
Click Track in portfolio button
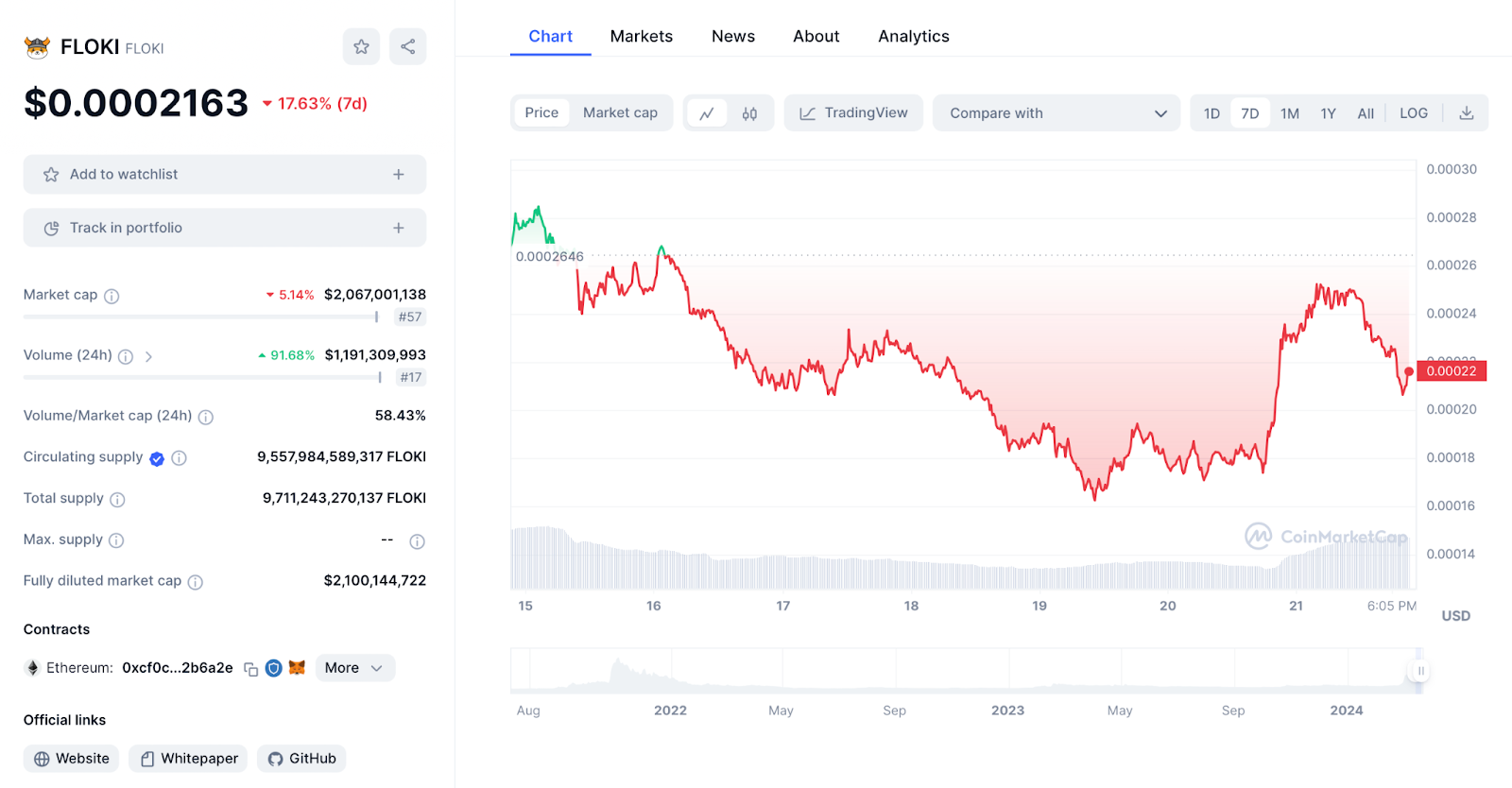coord(225,228)
